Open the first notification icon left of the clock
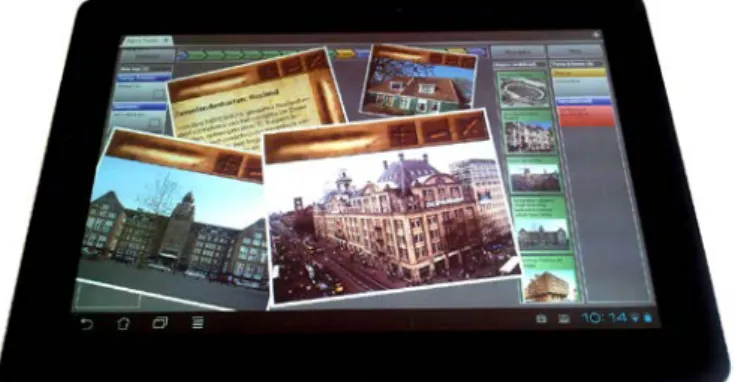The height and width of the screenshot is (382, 735). 541,319
